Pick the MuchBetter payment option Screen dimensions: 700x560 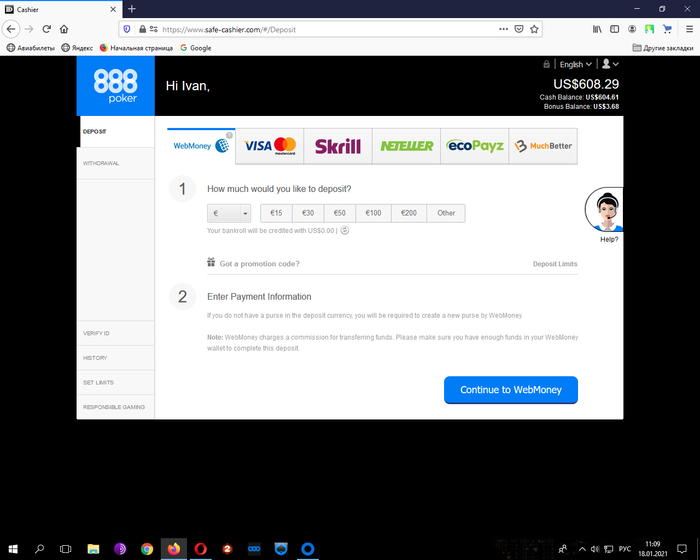pos(543,146)
